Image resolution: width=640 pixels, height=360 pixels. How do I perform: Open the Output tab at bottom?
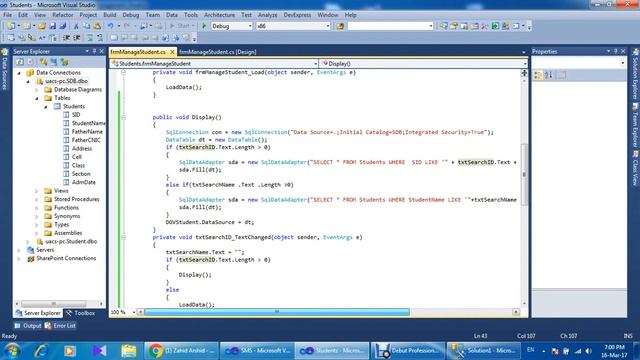pyautogui.click(x=28, y=326)
